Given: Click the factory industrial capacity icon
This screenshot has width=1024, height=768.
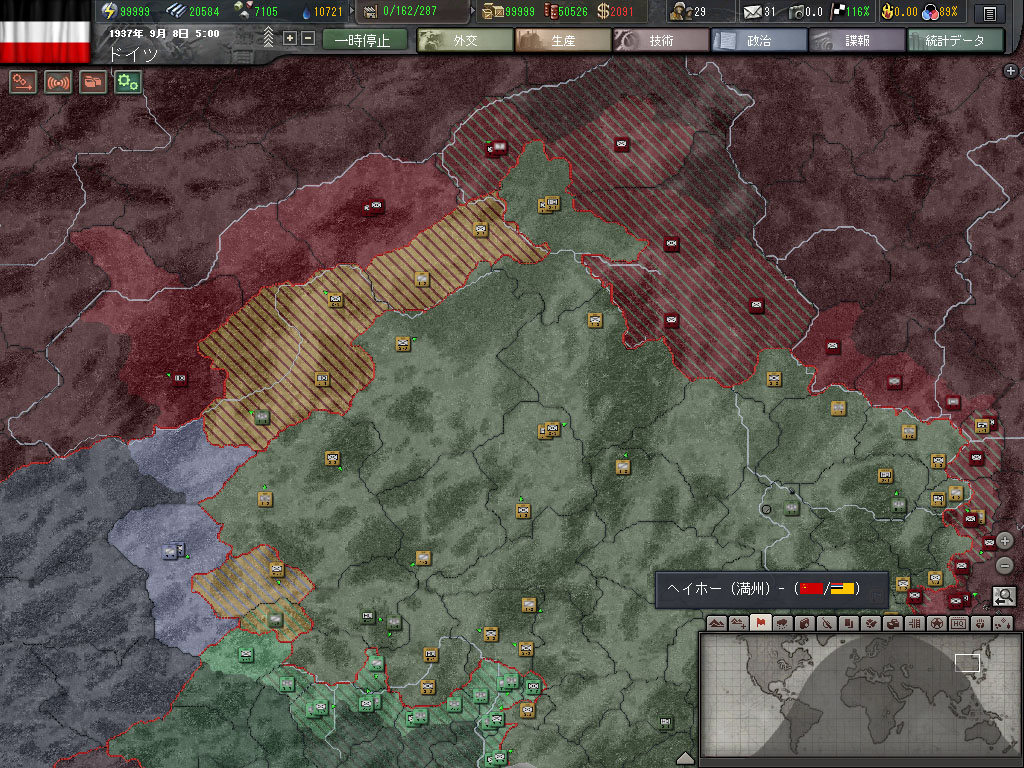Looking at the screenshot, I should (370, 11).
